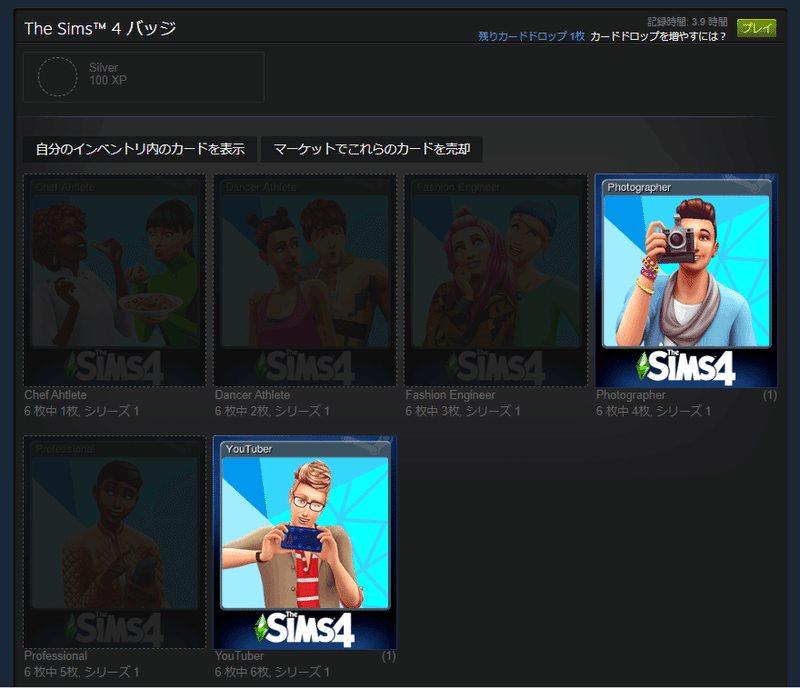The image size is (800, 688).
Task: Open the owned YouTuber card image
Action: click(305, 542)
